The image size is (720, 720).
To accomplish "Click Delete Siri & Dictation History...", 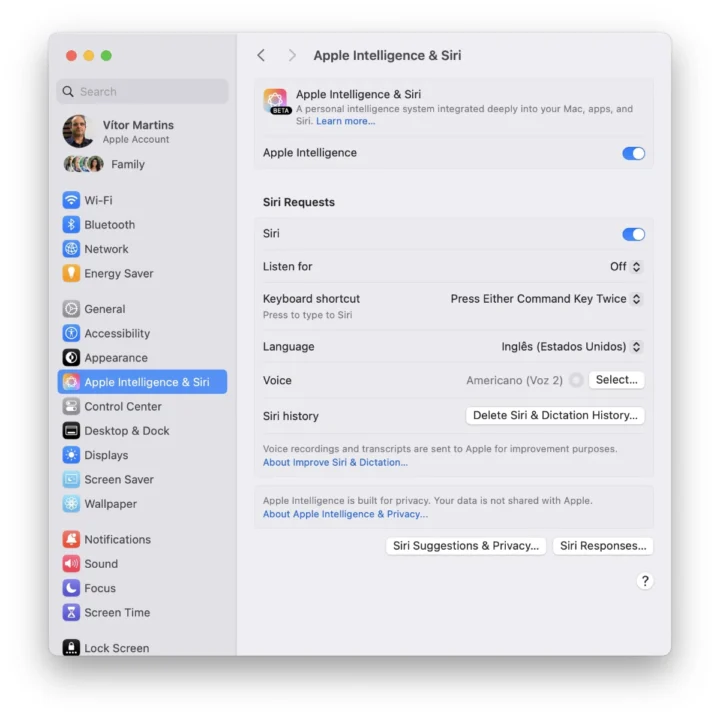I will (x=555, y=415).
